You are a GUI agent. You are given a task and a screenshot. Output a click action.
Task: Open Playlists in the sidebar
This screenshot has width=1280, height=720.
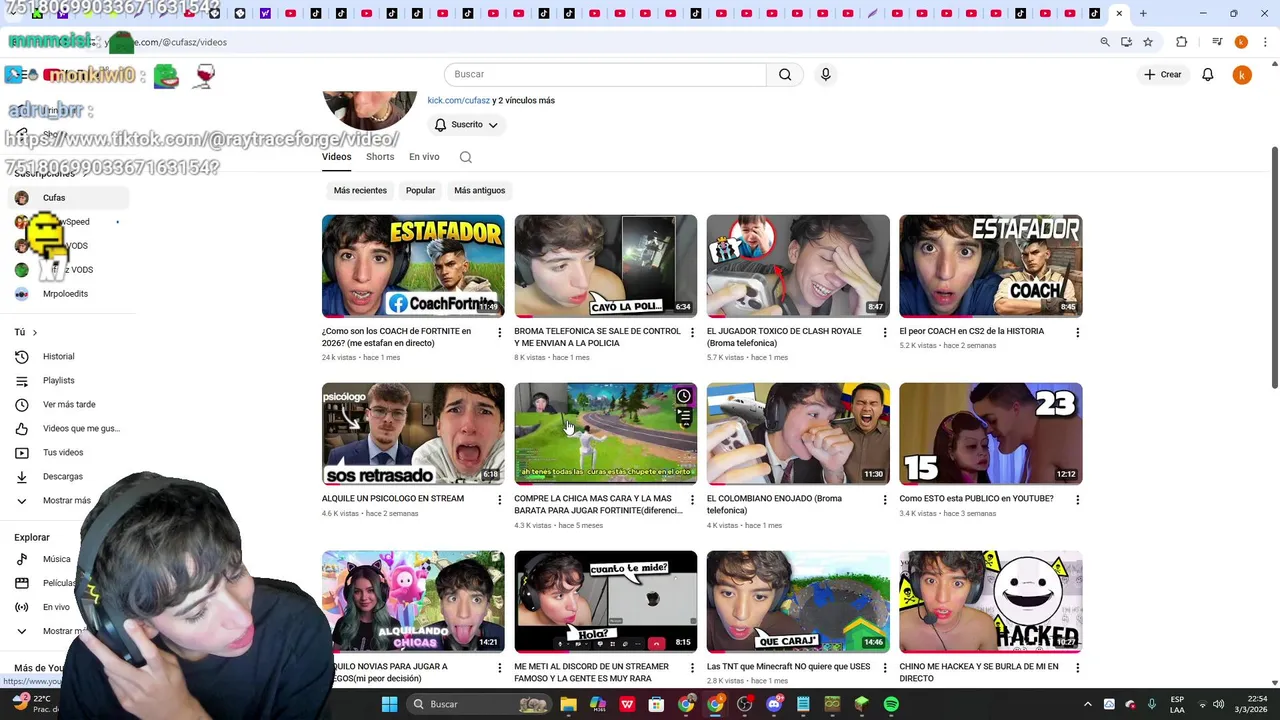pyautogui.click(x=66, y=380)
